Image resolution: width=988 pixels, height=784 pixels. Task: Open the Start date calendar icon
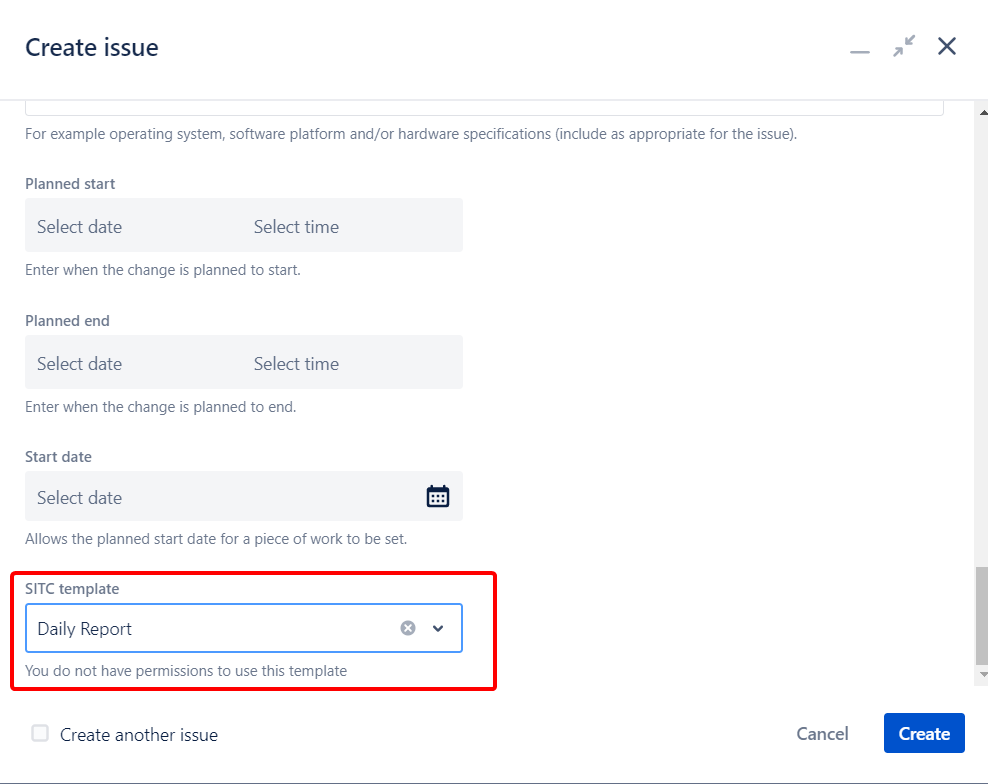pyautogui.click(x=438, y=497)
